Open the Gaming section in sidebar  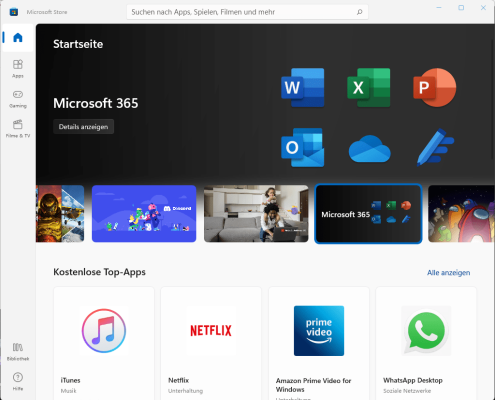tap(18, 99)
